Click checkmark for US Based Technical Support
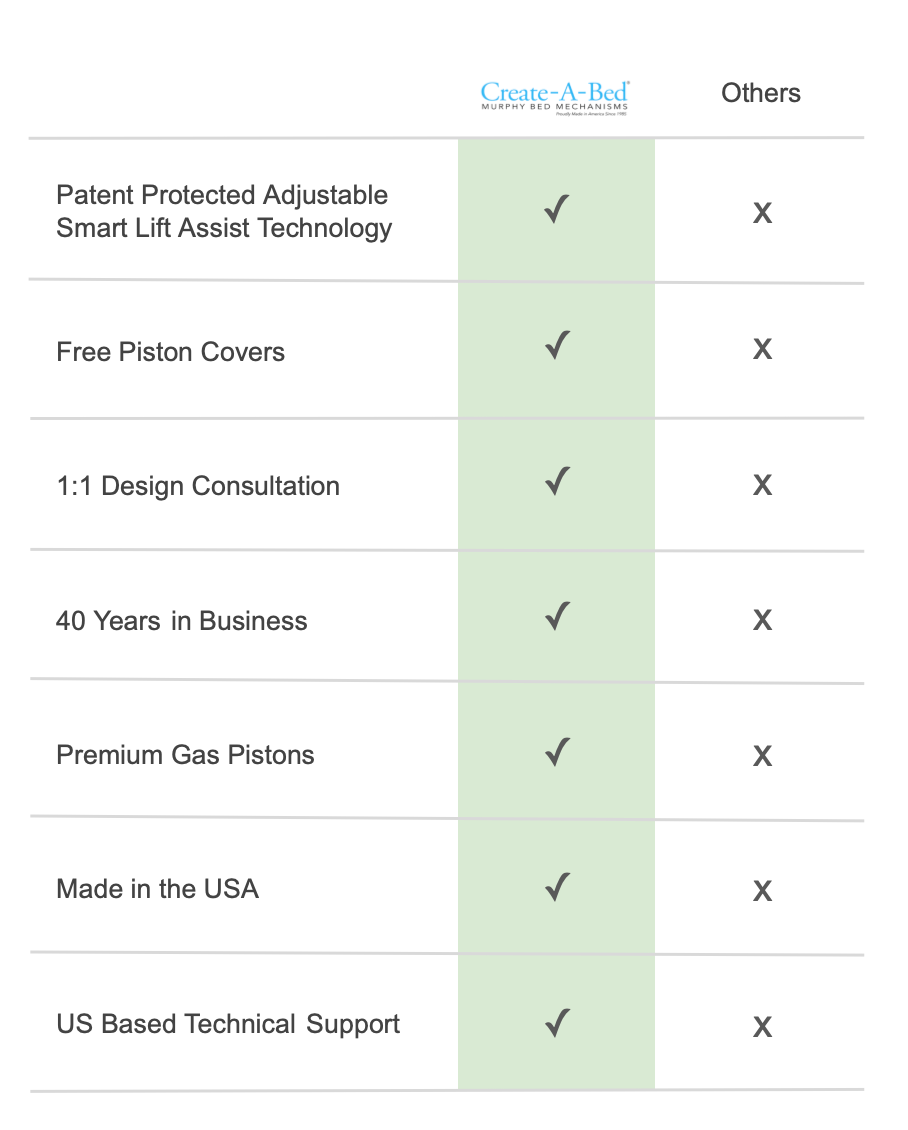 pos(557,1023)
